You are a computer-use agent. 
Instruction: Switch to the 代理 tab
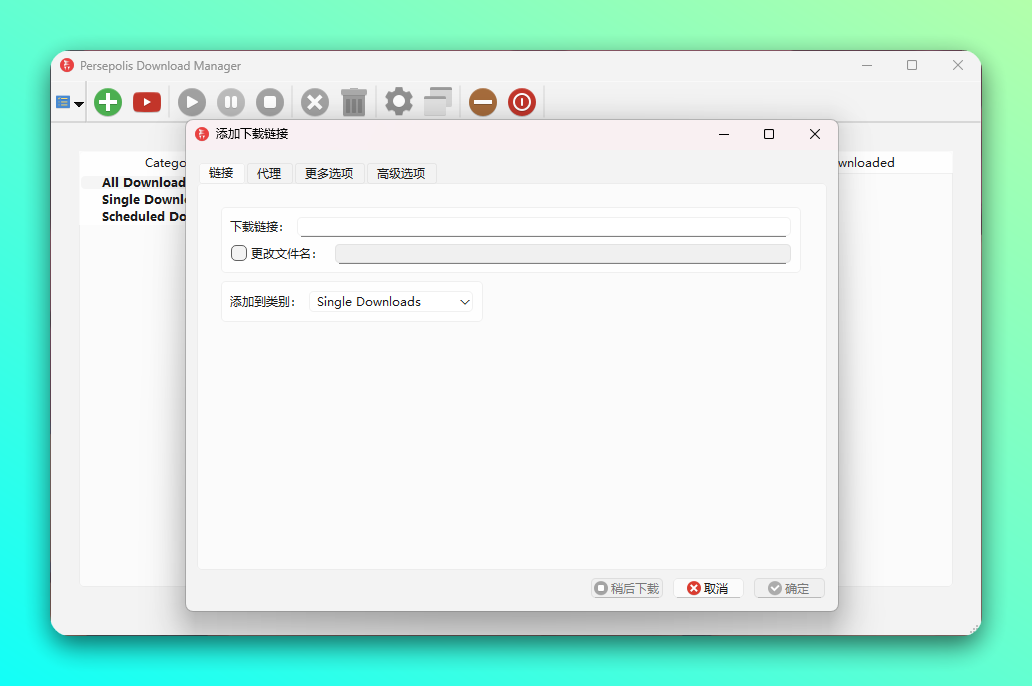[x=269, y=173]
